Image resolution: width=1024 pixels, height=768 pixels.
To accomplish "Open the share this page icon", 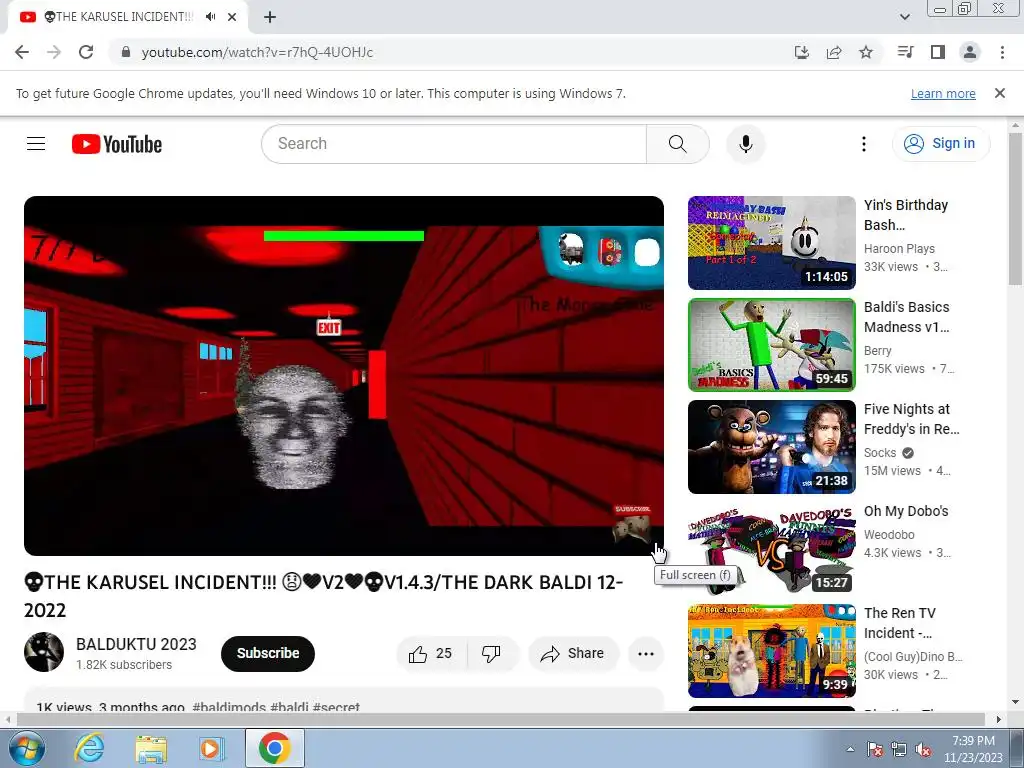I will (834, 52).
